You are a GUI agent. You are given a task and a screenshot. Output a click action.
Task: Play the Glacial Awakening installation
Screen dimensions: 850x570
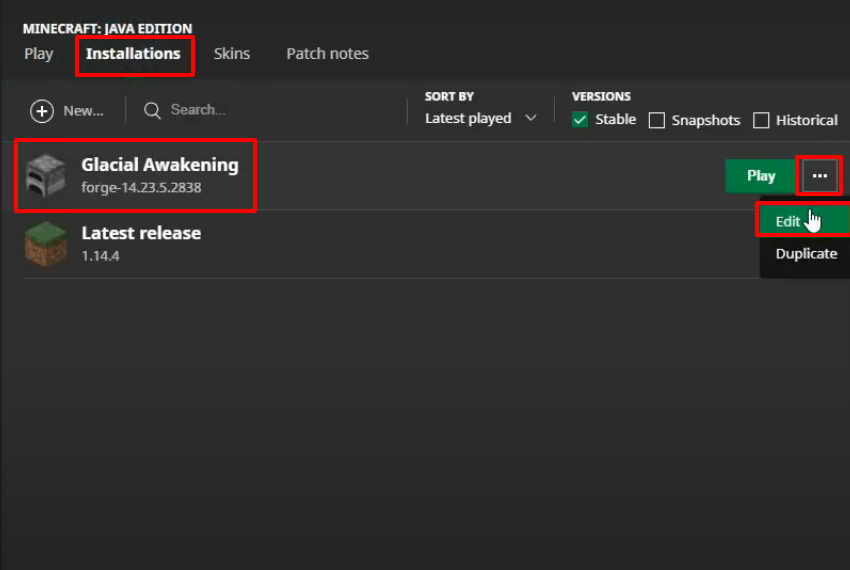761,176
